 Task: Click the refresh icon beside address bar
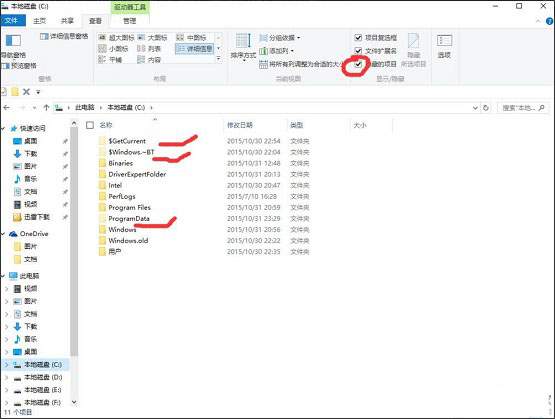[486, 108]
